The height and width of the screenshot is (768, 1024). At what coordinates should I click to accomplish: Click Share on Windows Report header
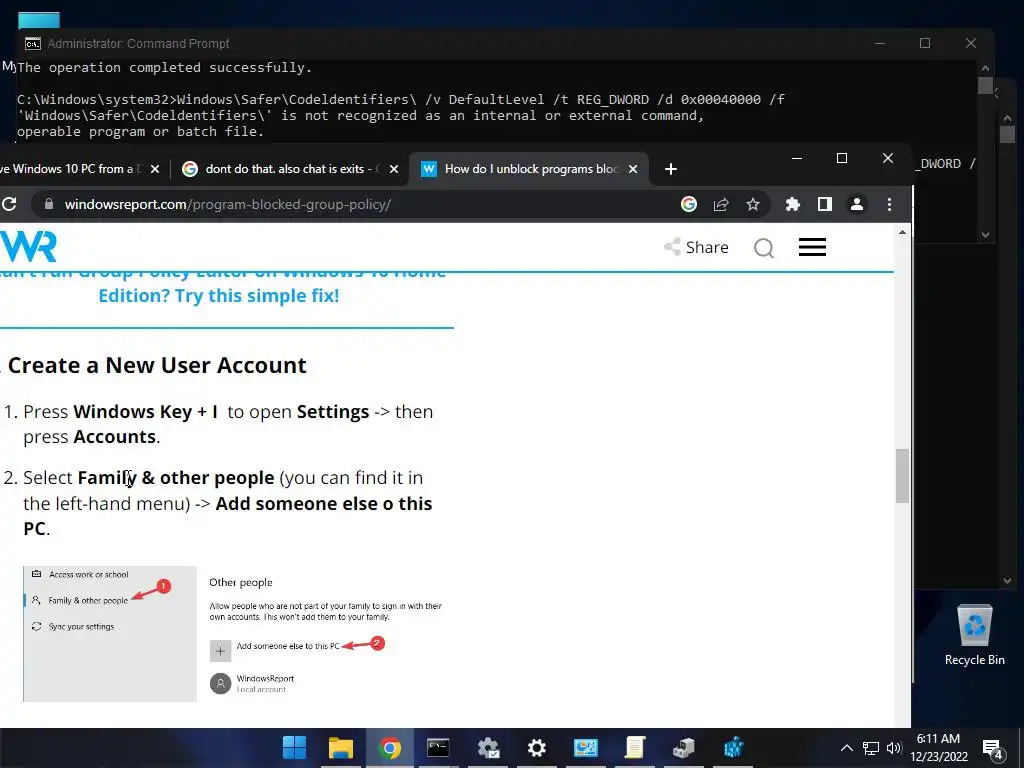point(696,248)
